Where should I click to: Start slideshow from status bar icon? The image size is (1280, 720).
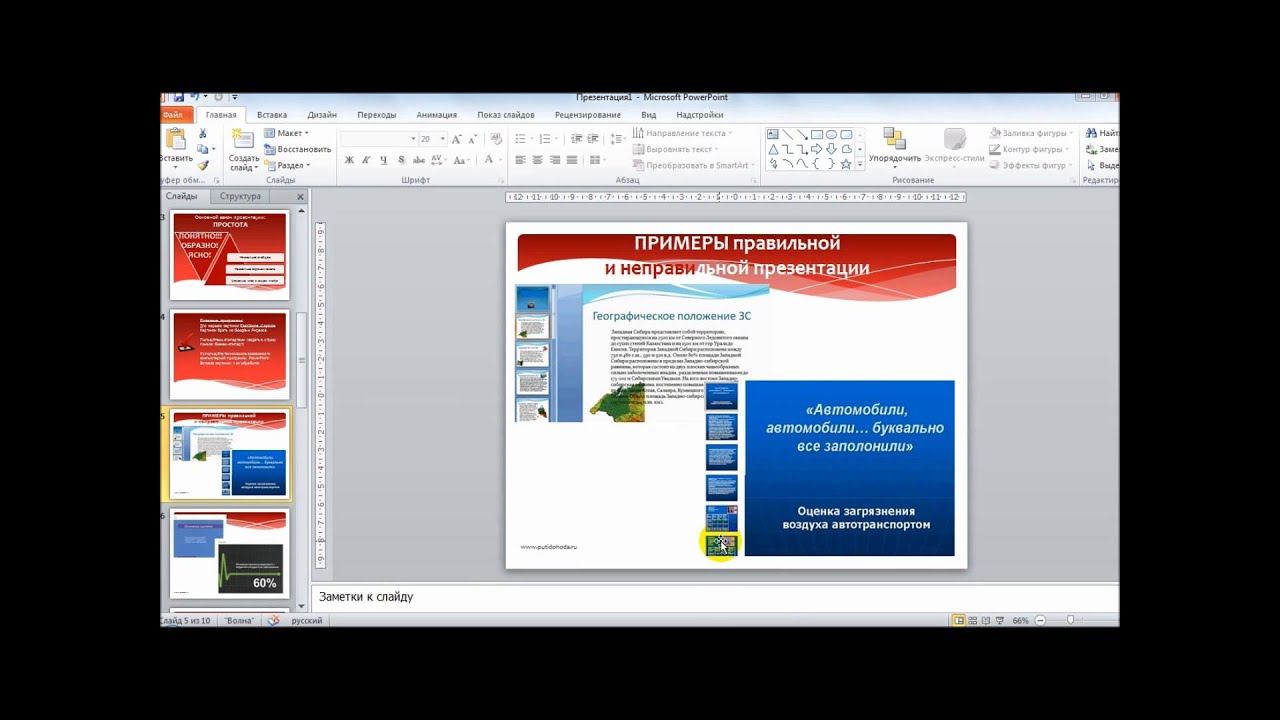click(x=1001, y=620)
